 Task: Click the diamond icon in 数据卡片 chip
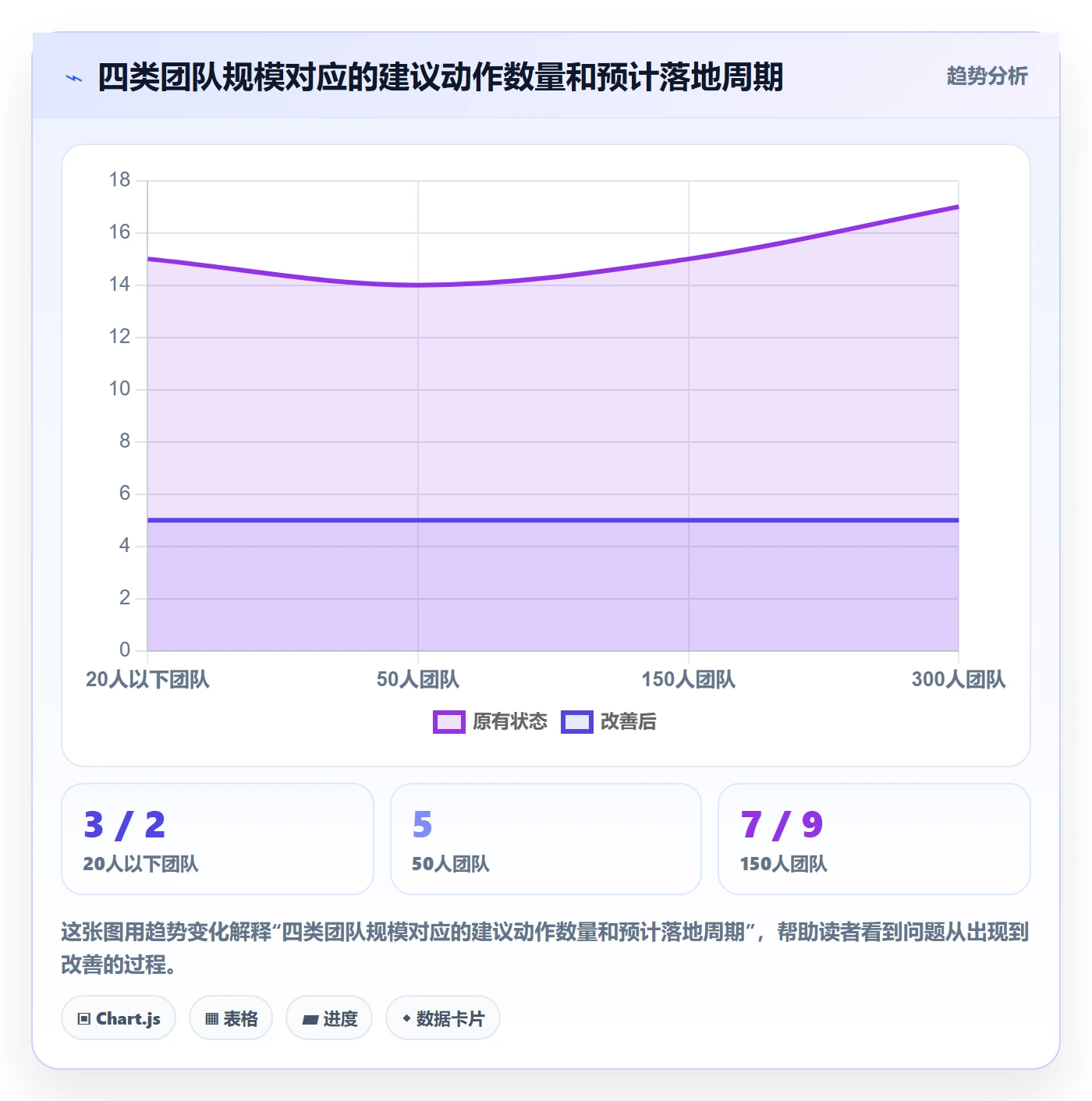pyautogui.click(x=406, y=1018)
